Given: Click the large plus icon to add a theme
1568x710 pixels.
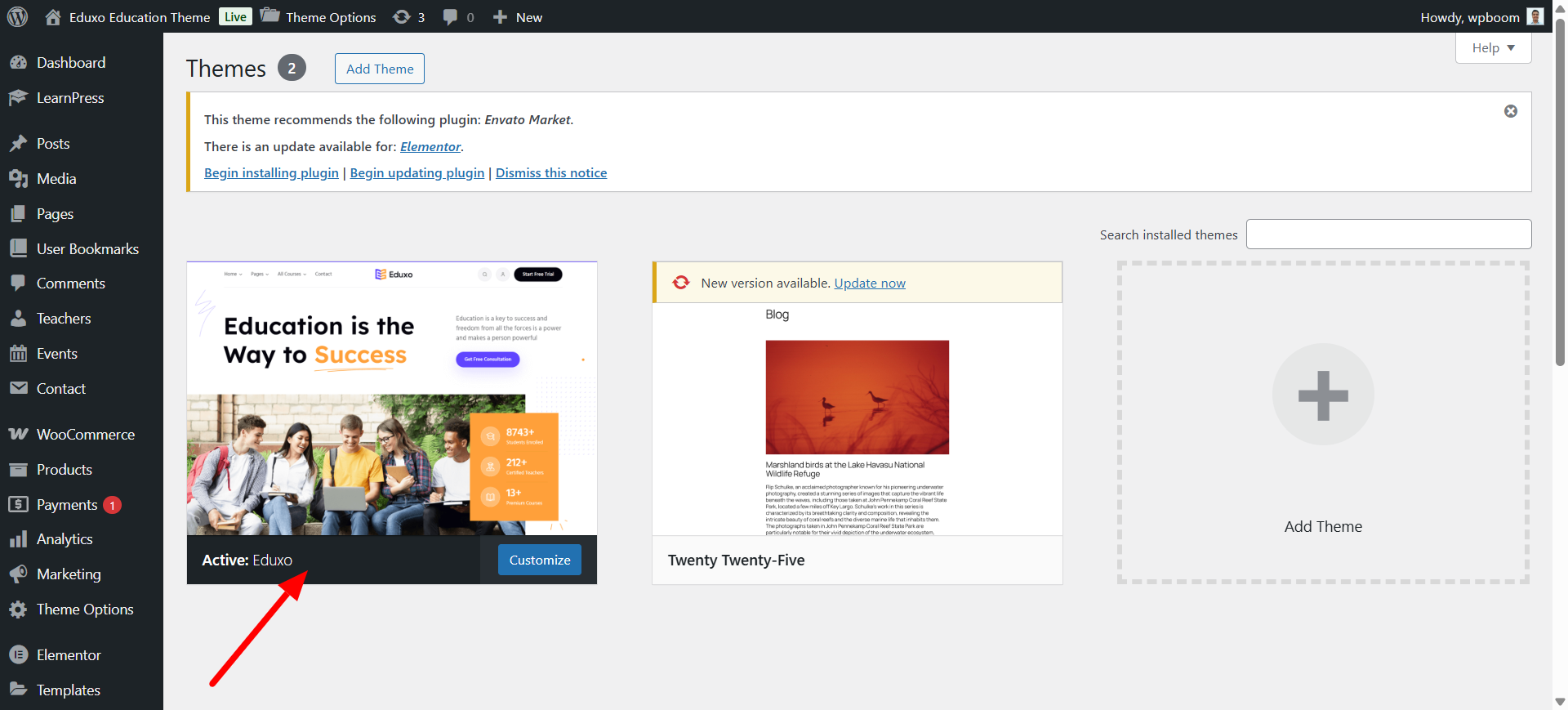Looking at the screenshot, I should (x=1323, y=395).
